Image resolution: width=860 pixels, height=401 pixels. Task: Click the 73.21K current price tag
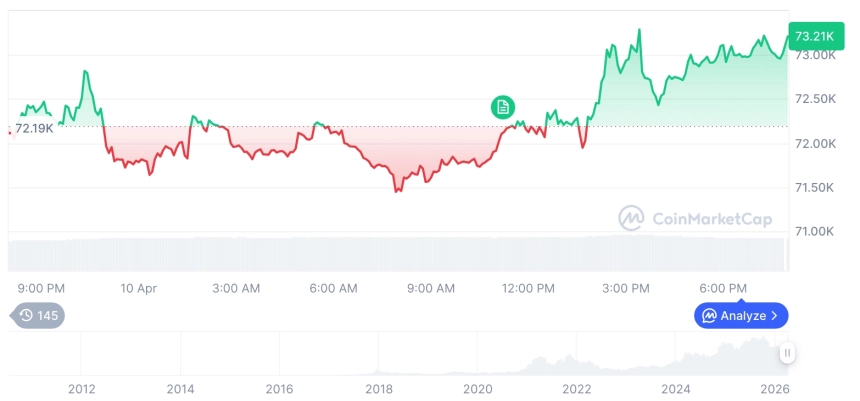click(x=815, y=37)
